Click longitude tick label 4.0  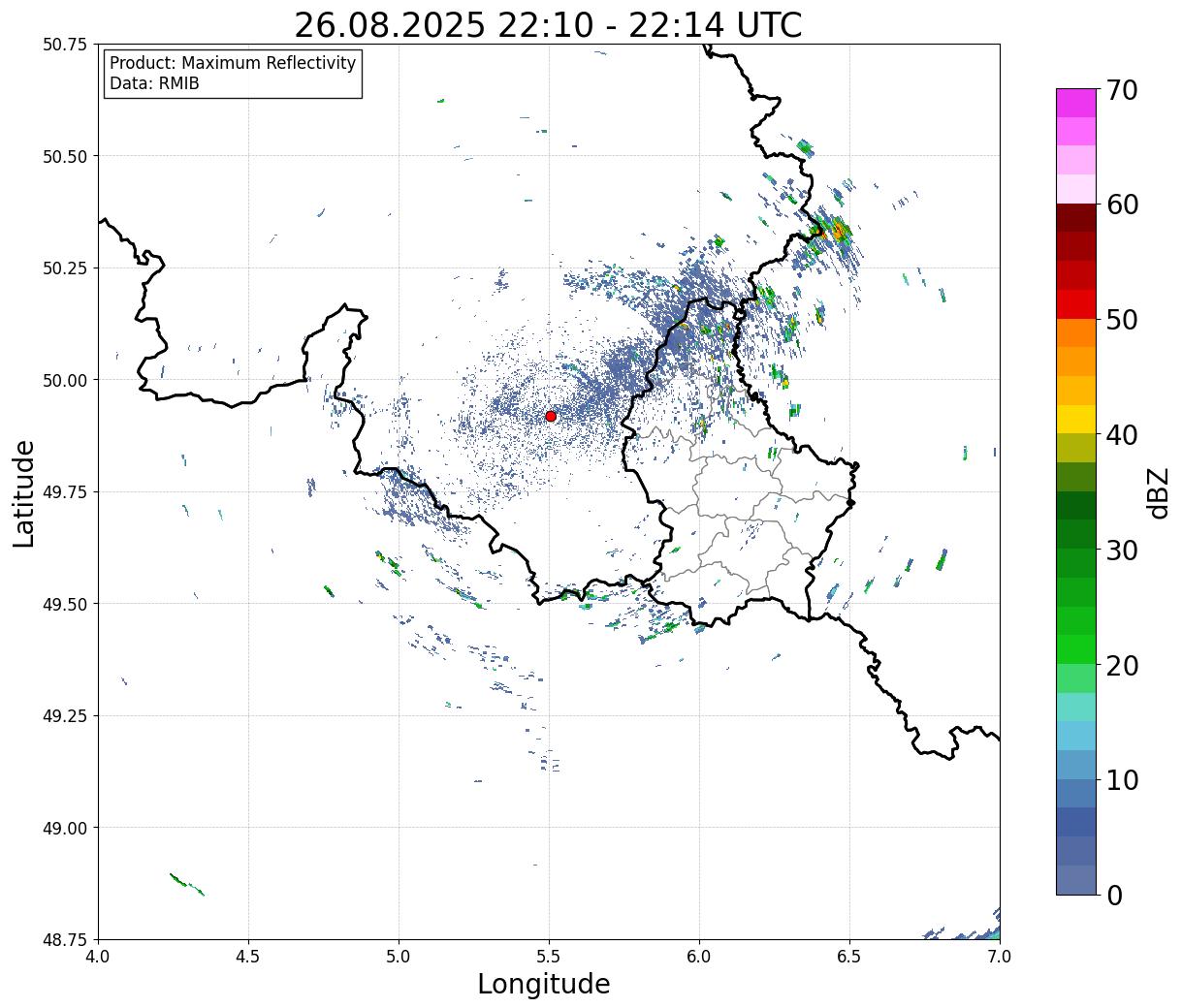coord(98,956)
